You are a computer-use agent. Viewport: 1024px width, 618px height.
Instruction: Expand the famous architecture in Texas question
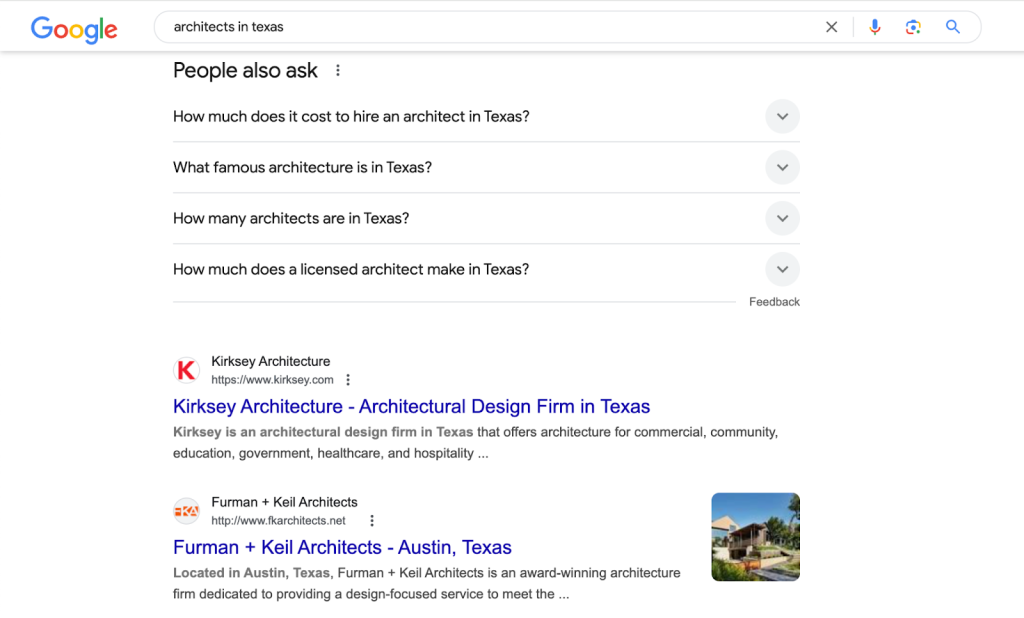(782, 168)
